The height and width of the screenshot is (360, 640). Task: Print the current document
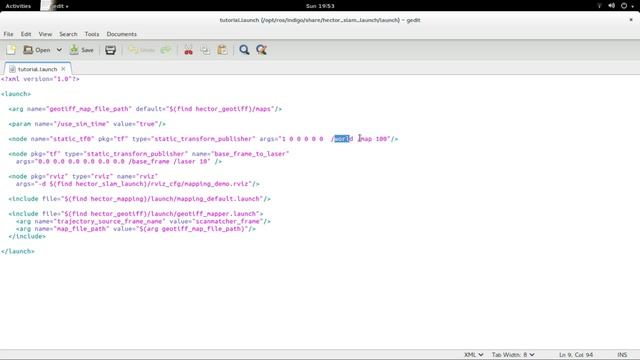[110, 50]
